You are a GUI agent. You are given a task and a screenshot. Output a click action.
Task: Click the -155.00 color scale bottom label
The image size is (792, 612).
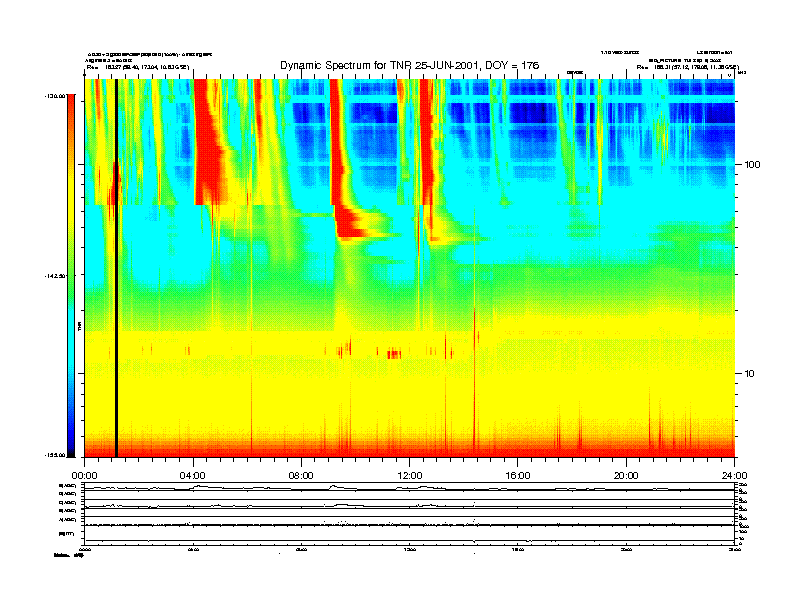pos(56,455)
